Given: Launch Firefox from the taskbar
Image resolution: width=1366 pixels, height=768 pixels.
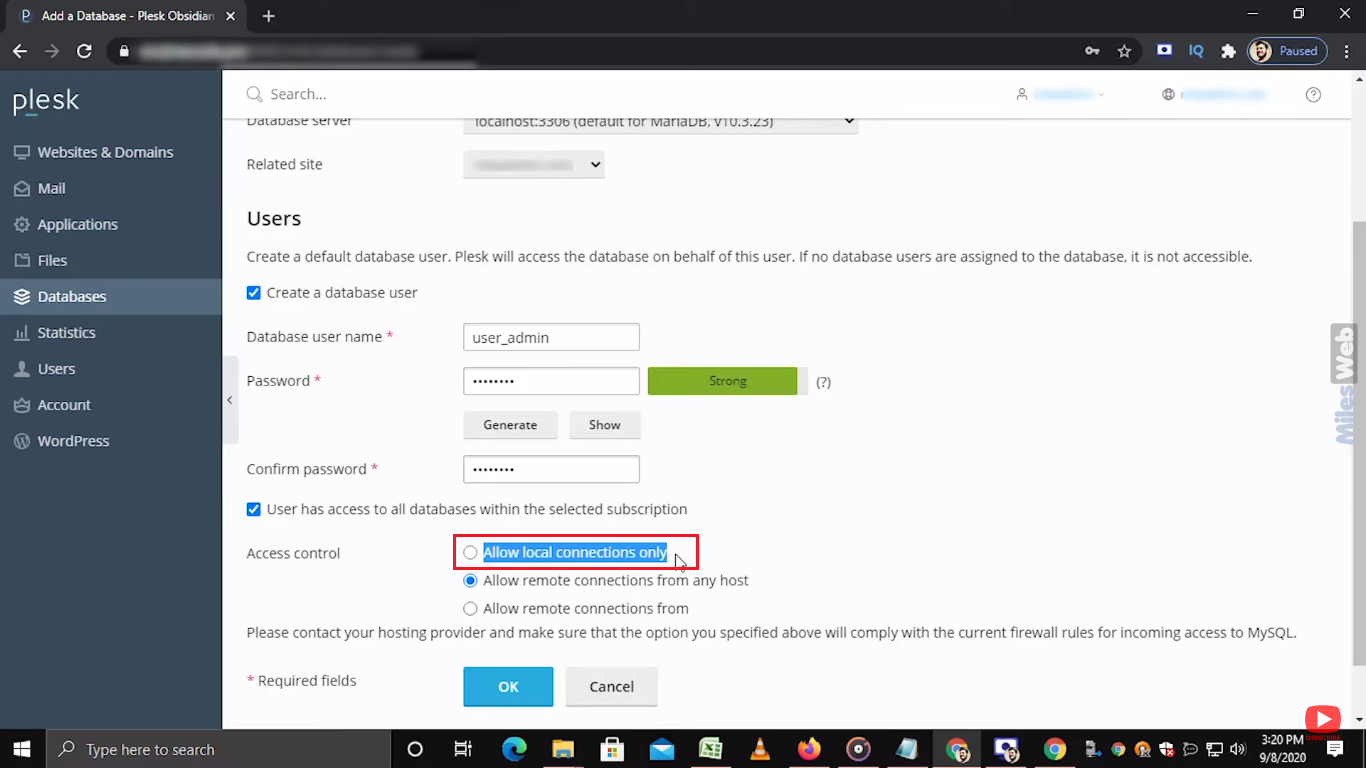Looking at the screenshot, I should (x=809, y=749).
